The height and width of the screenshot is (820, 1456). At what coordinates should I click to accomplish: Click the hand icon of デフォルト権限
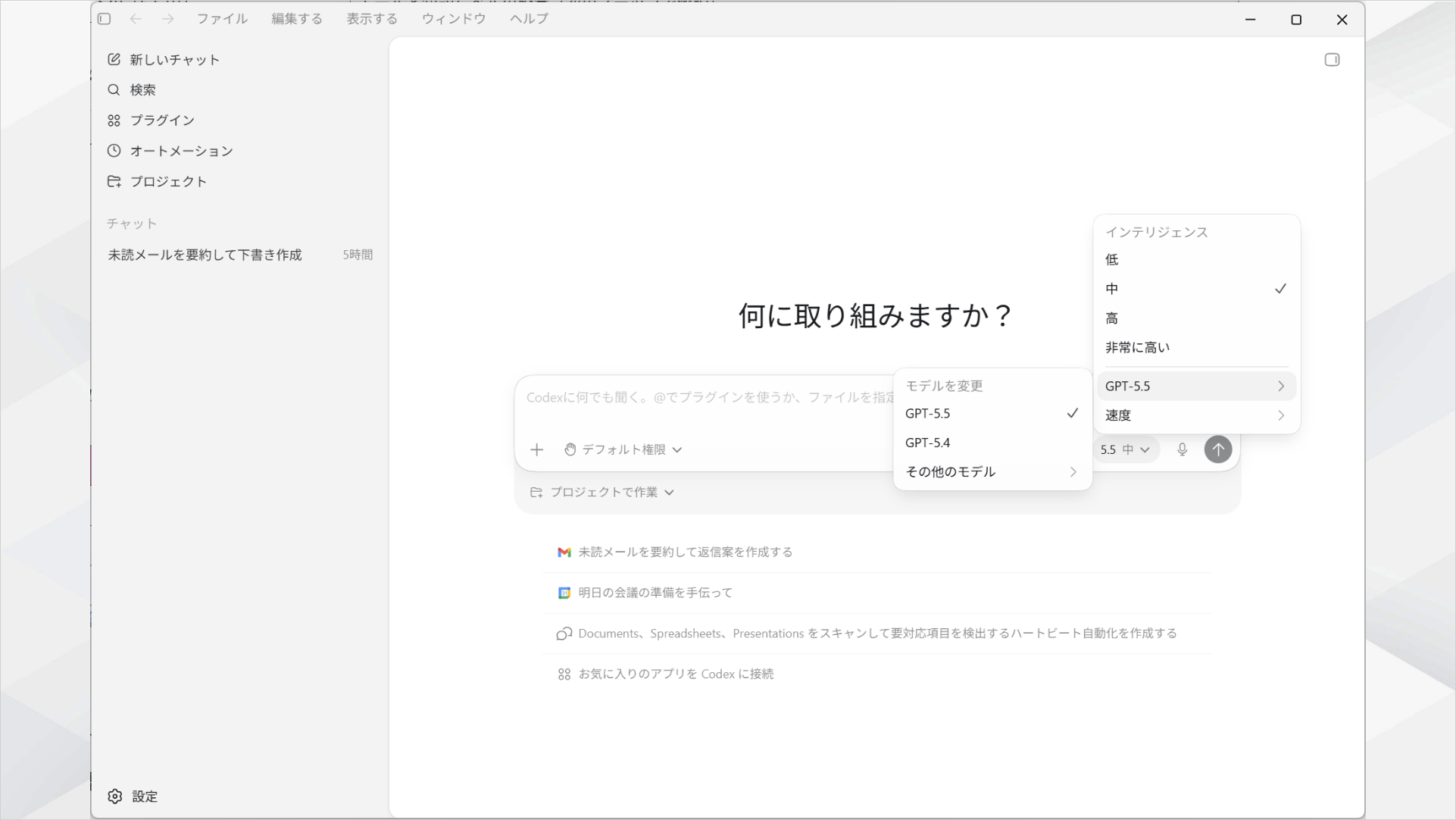[570, 449]
